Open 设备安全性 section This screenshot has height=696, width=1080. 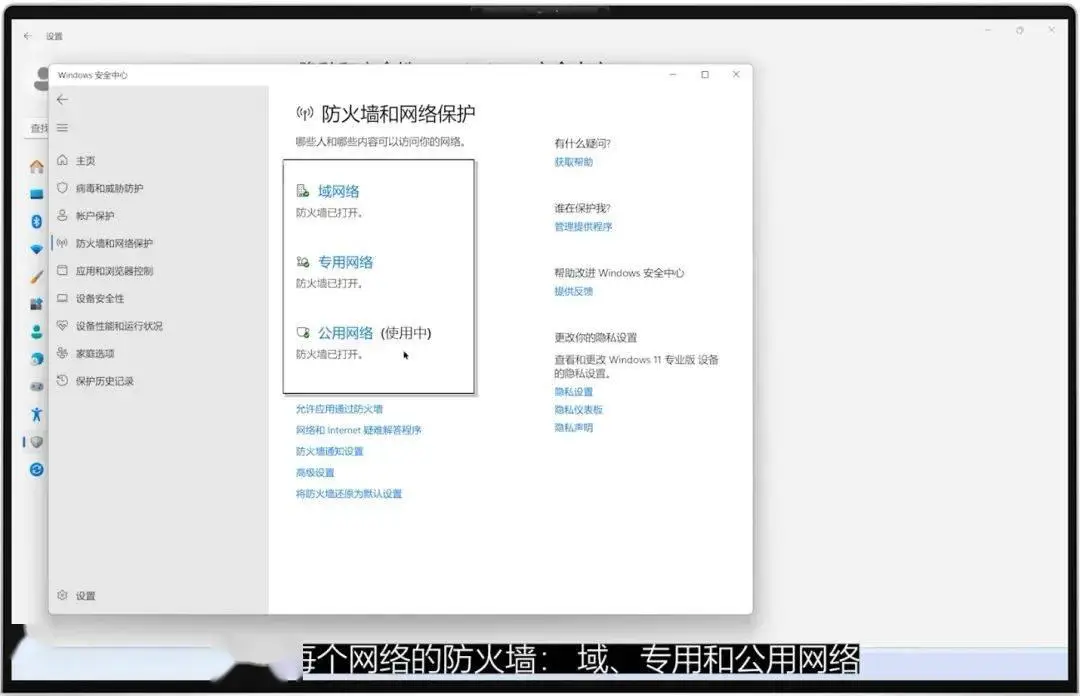(x=100, y=298)
